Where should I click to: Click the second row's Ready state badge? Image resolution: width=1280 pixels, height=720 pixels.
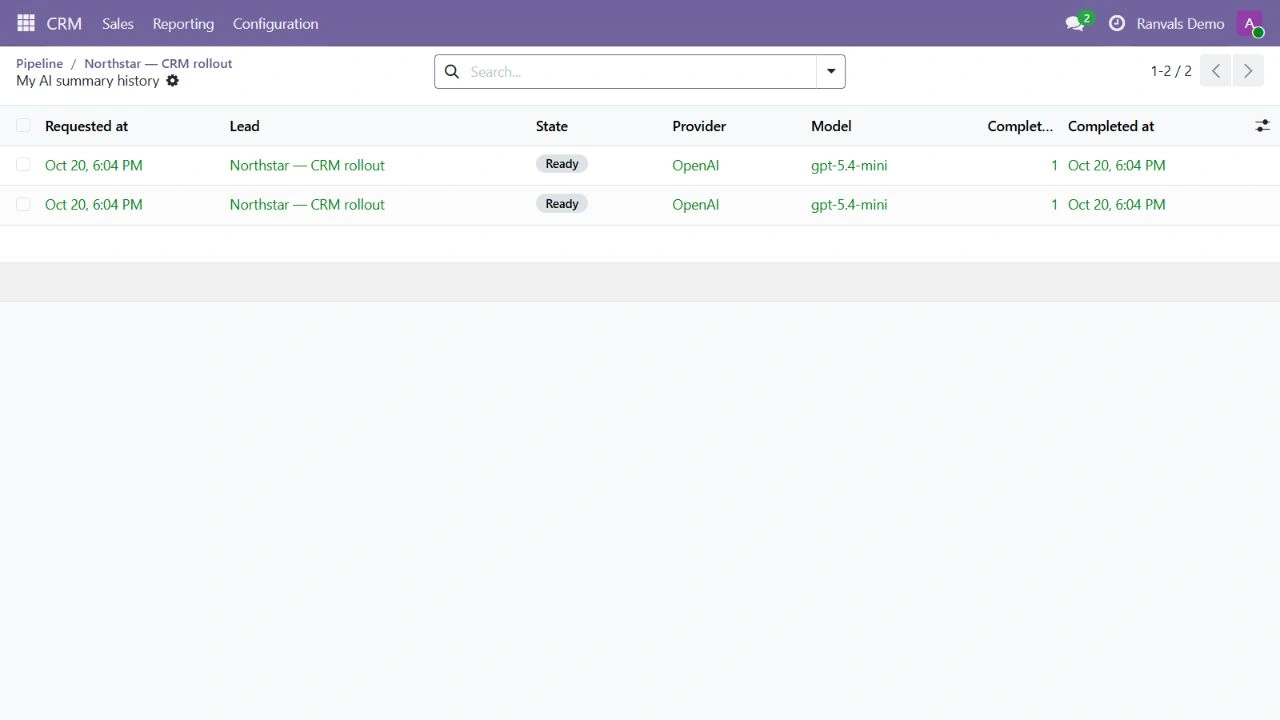[562, 204]
